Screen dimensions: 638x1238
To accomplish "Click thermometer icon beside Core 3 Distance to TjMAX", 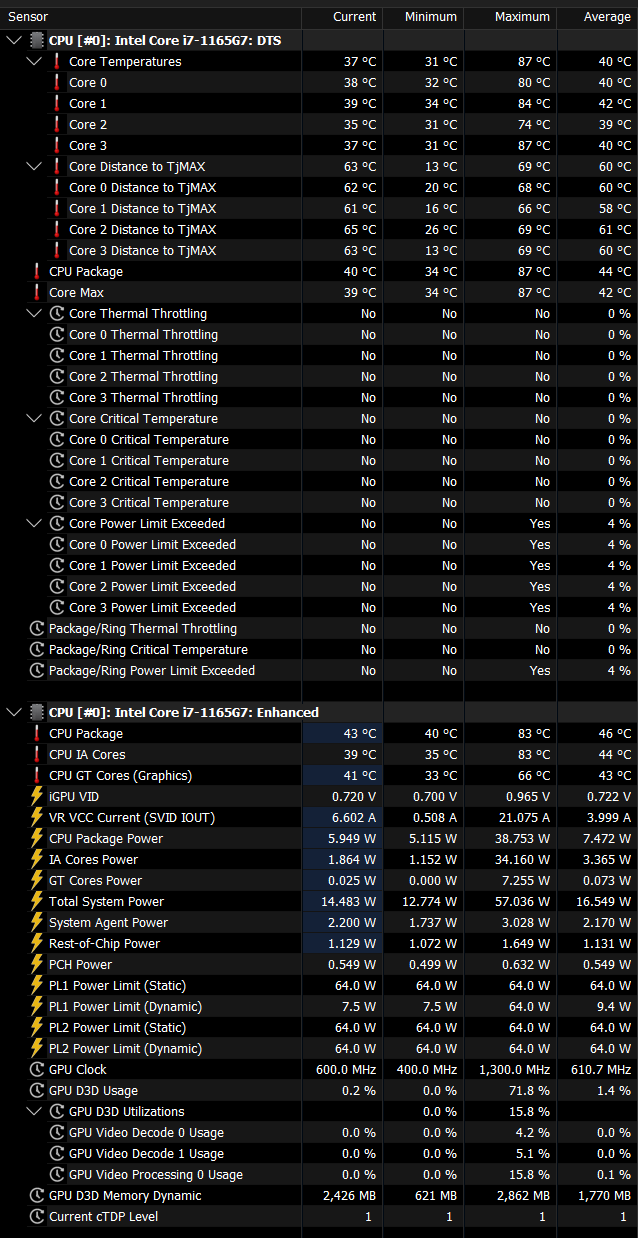I will tap(57, 250).
